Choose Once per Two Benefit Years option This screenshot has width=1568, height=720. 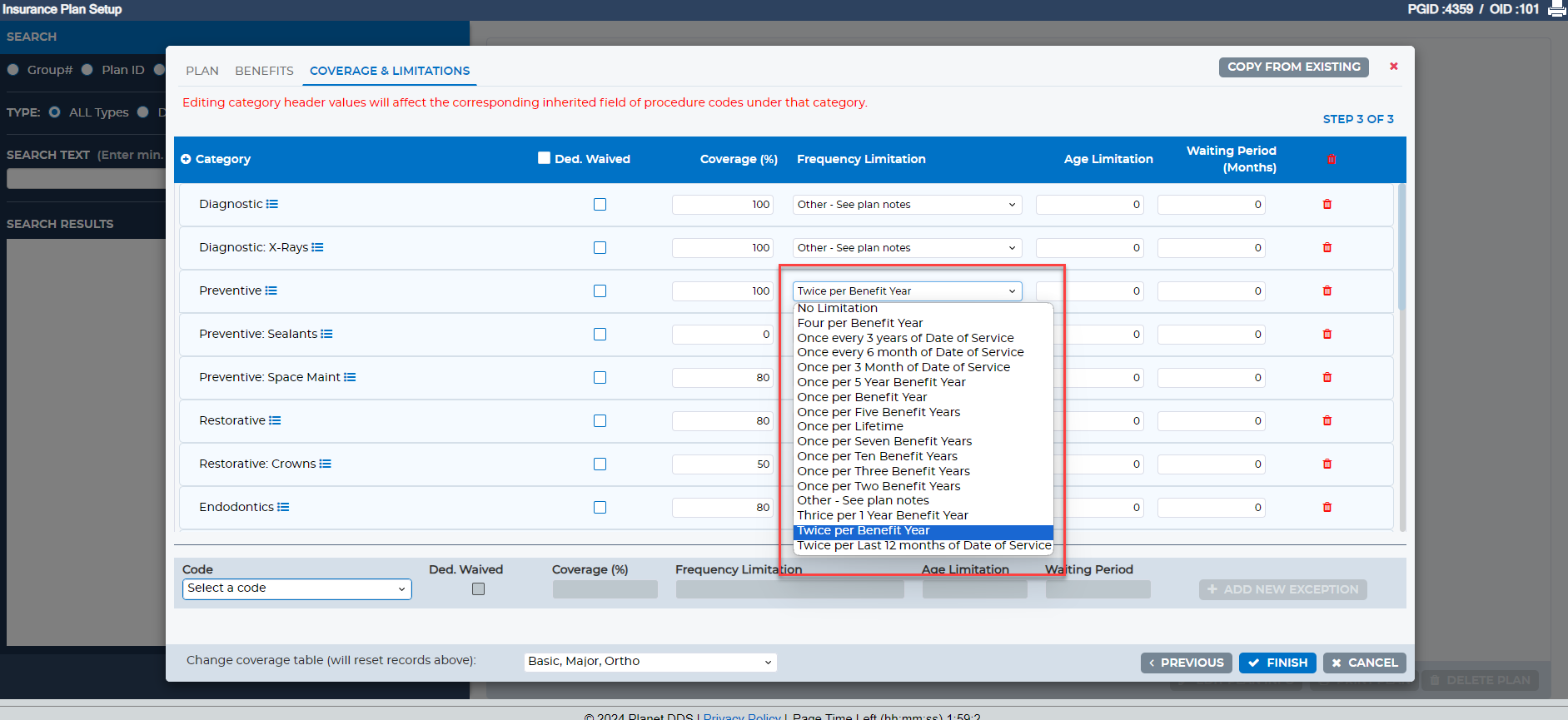pyautogui.click(x=923, y=486)
